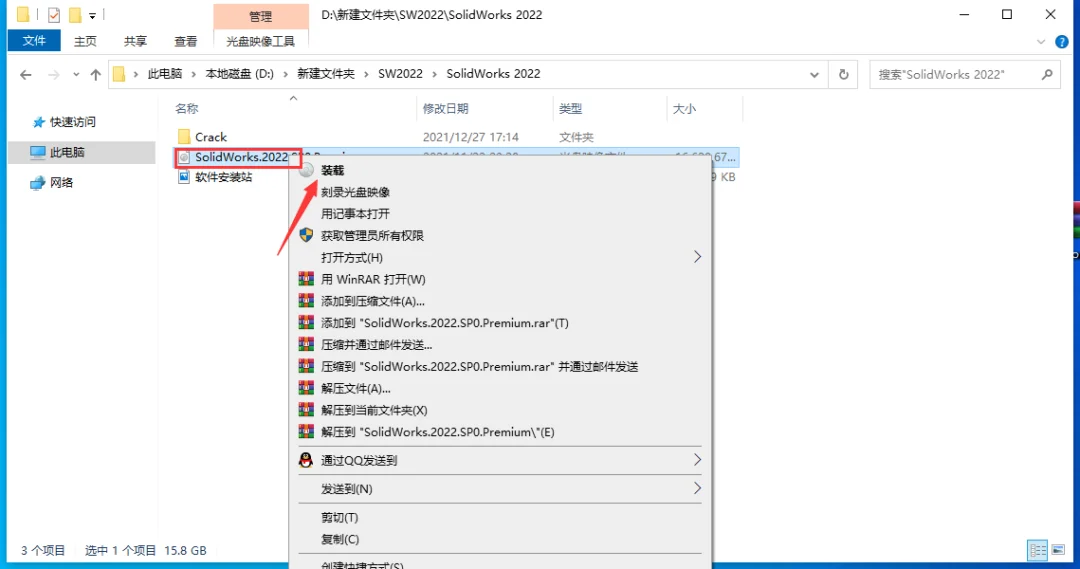
Task: Click WinRAR icon next to 解压到当前文件夹(X)
Action: pos(307,410)
